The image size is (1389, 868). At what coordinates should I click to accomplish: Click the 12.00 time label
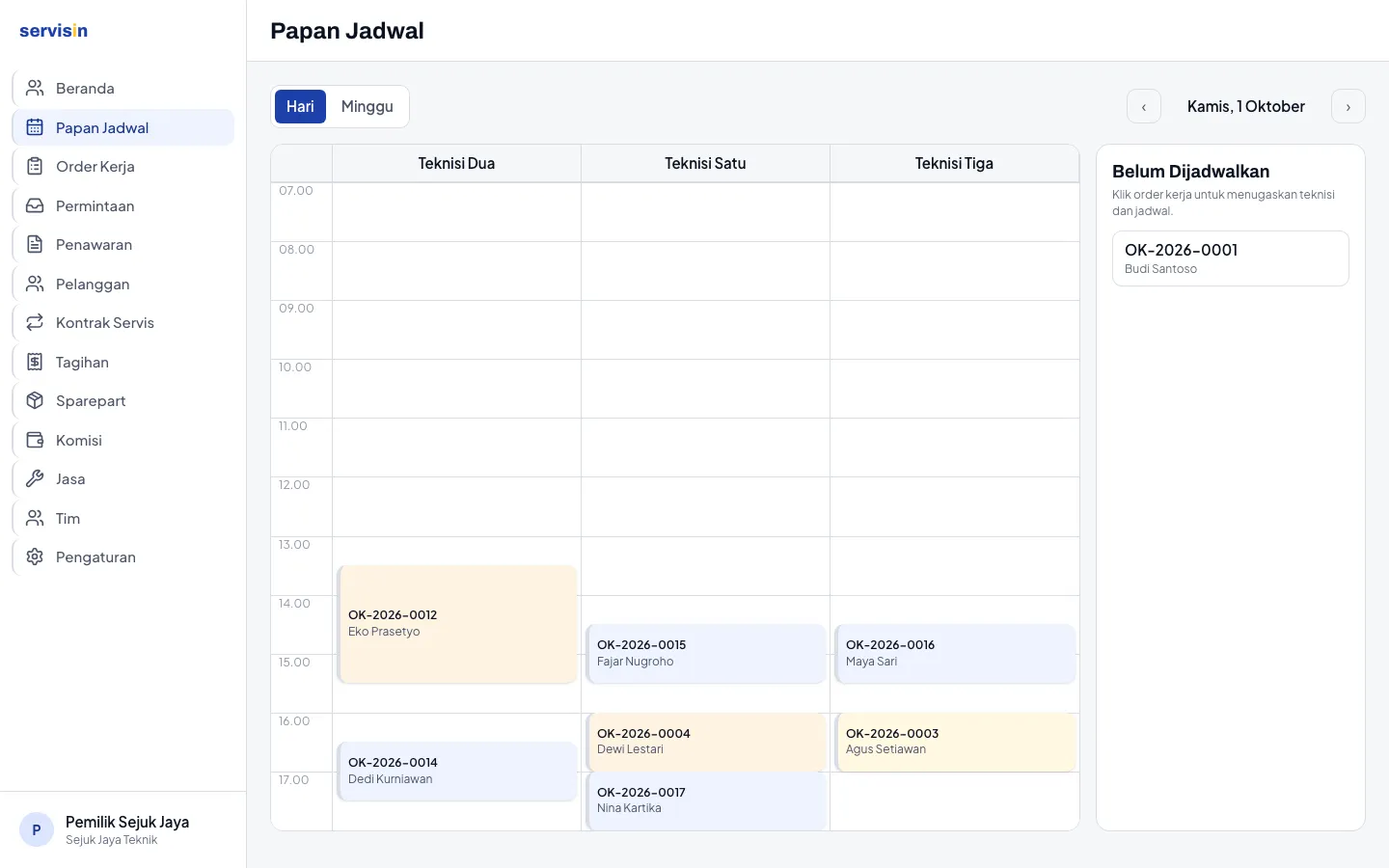point(294,485)
